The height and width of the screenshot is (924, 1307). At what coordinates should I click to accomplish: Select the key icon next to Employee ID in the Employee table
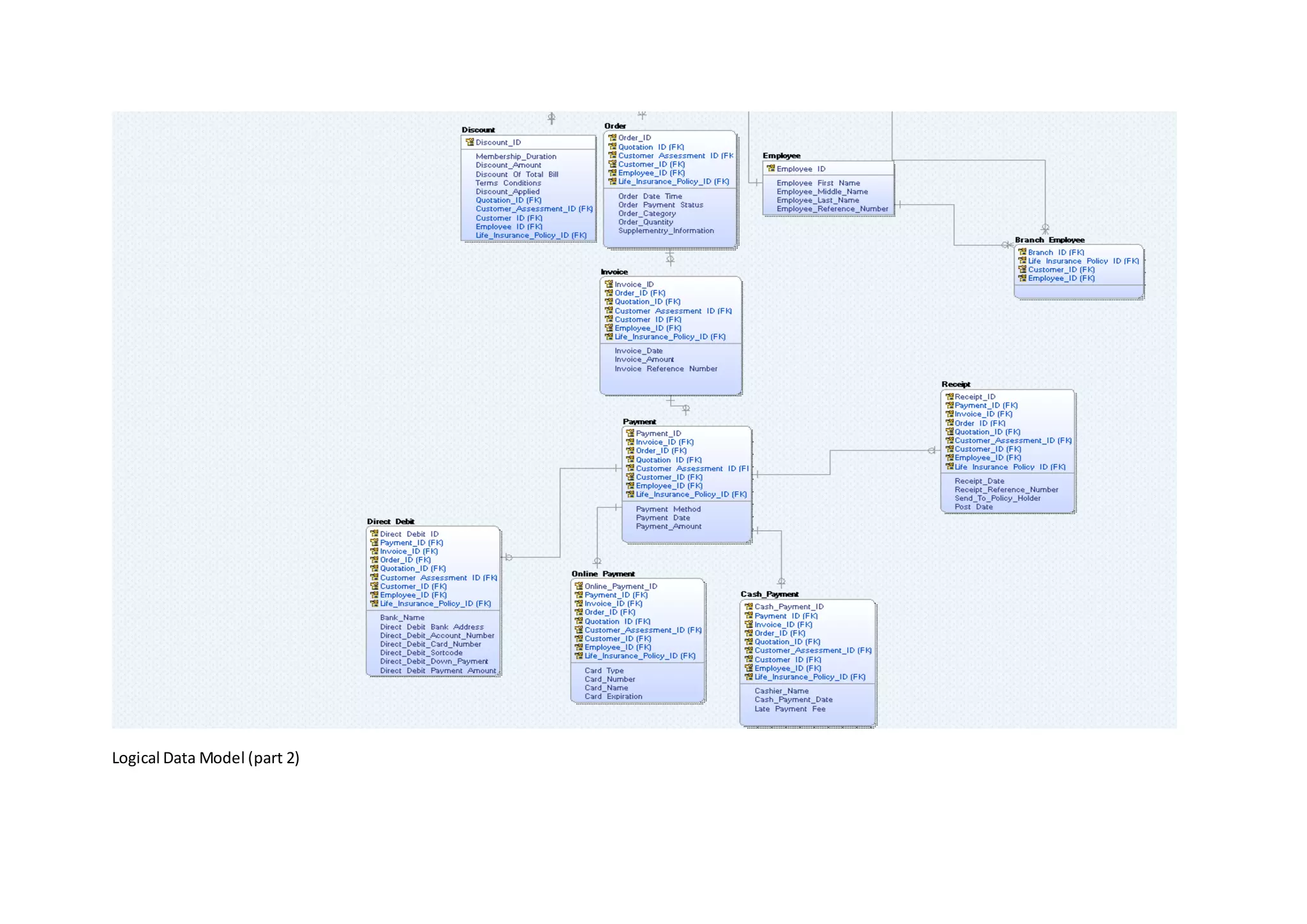(x=771, y=168)
